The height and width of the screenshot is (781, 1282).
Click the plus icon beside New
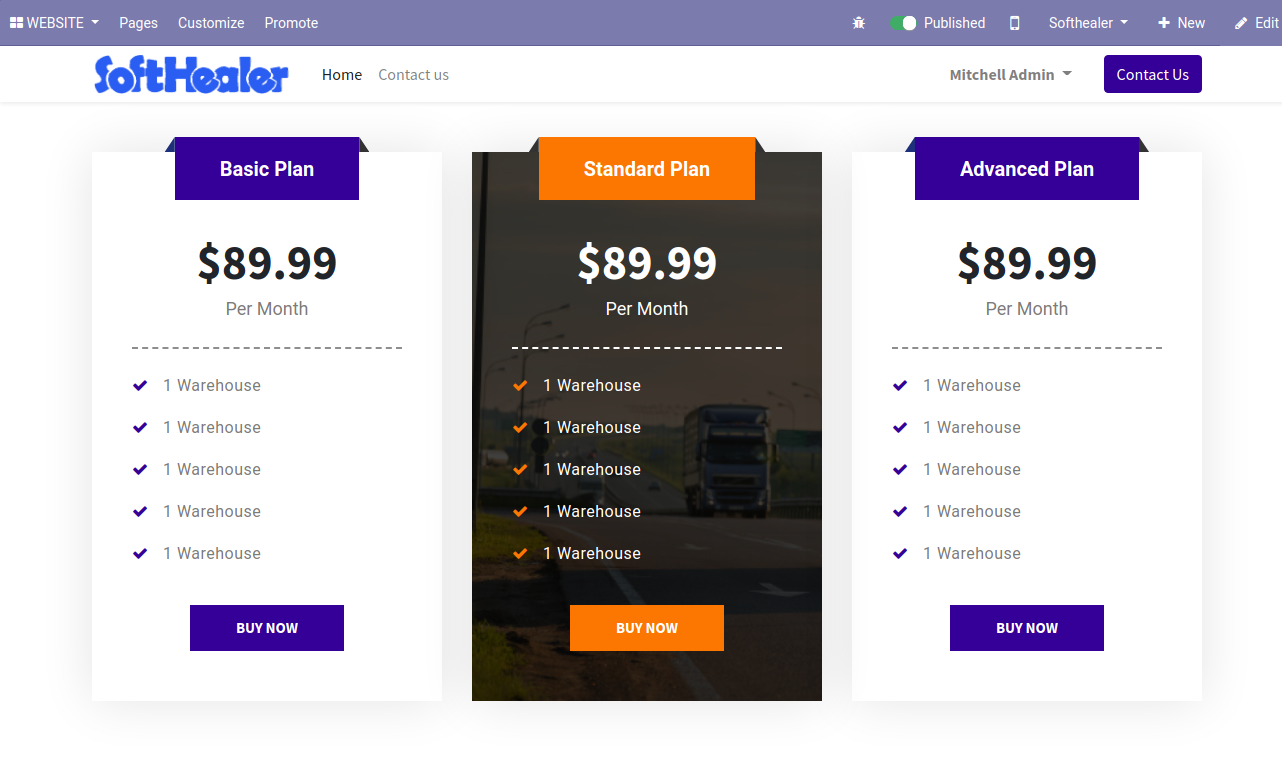(1164, 23)
